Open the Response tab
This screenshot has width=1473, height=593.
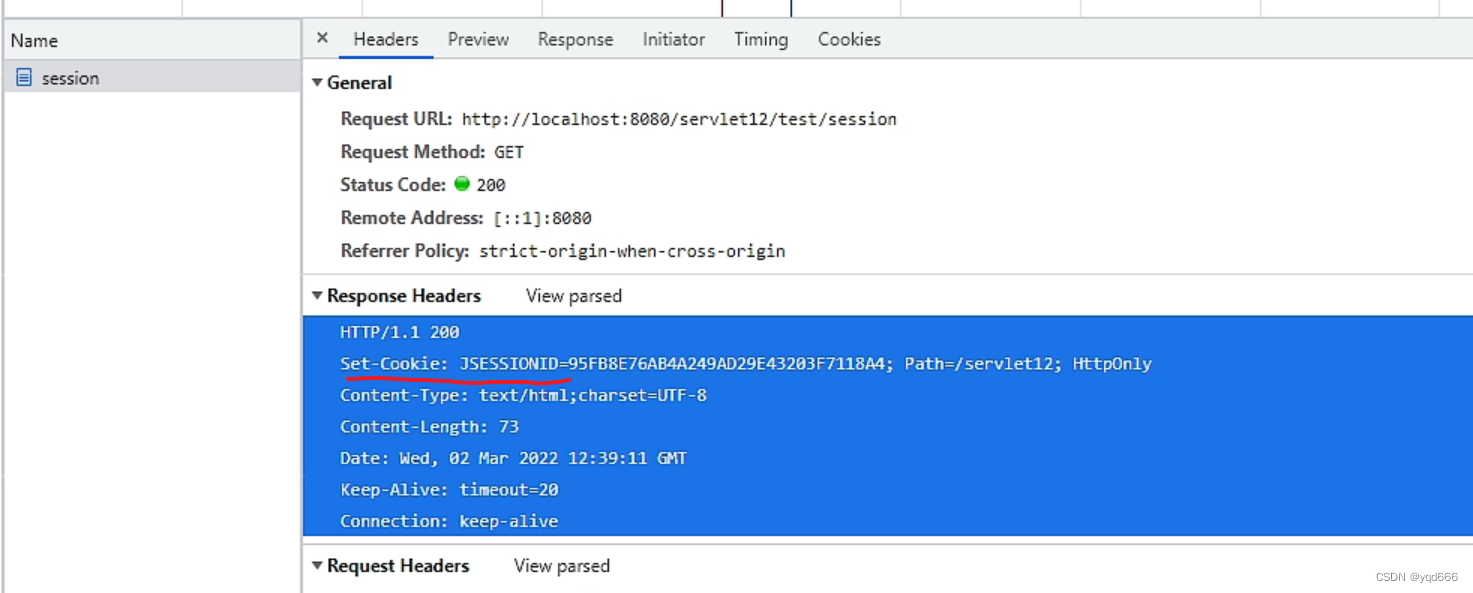click(x=575, y=39)
